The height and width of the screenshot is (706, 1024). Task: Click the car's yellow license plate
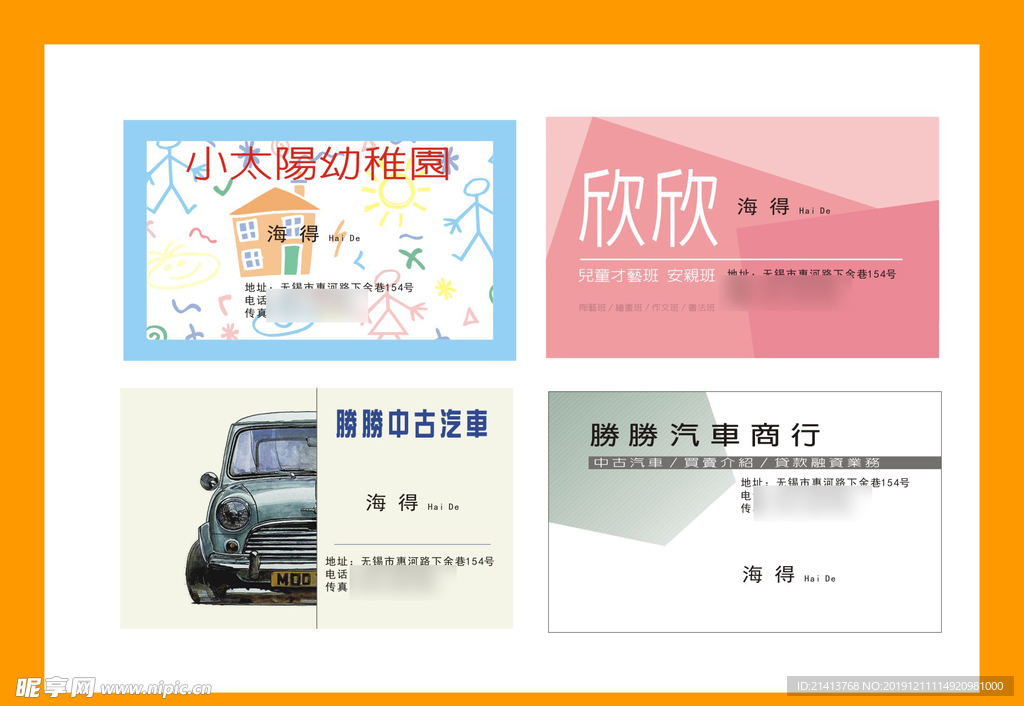293,579
